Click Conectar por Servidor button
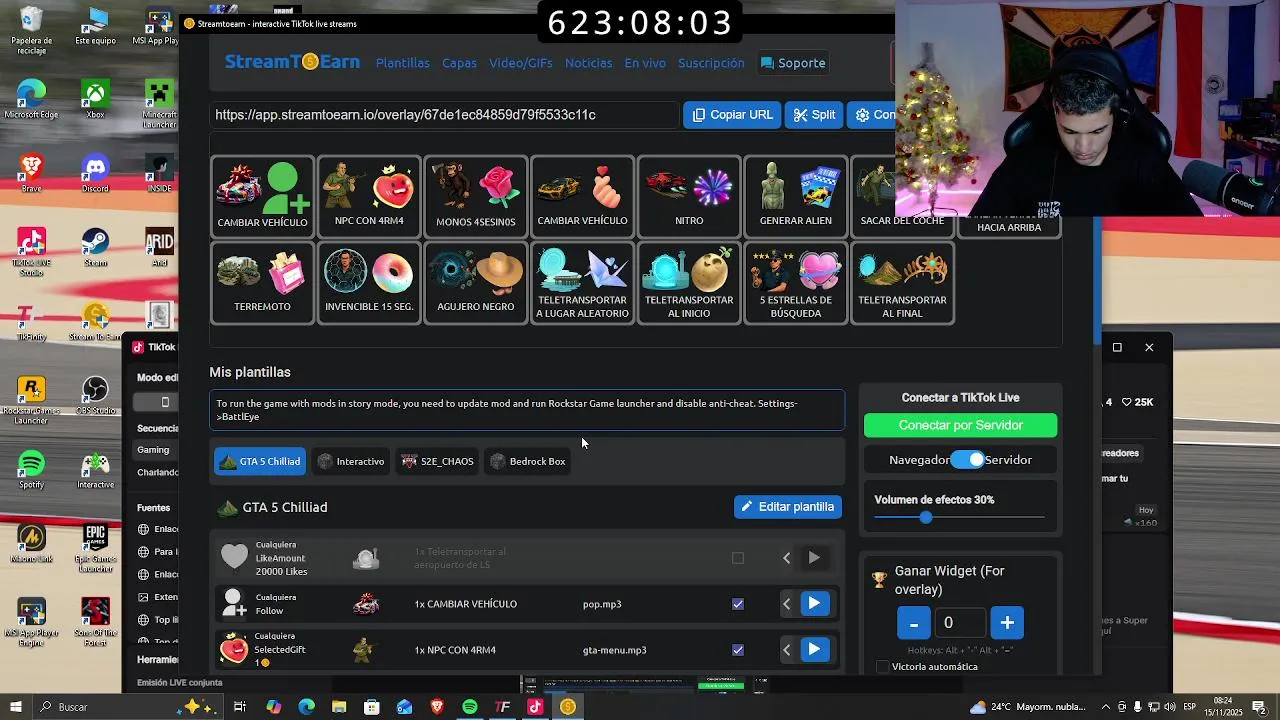 point(960,425)
